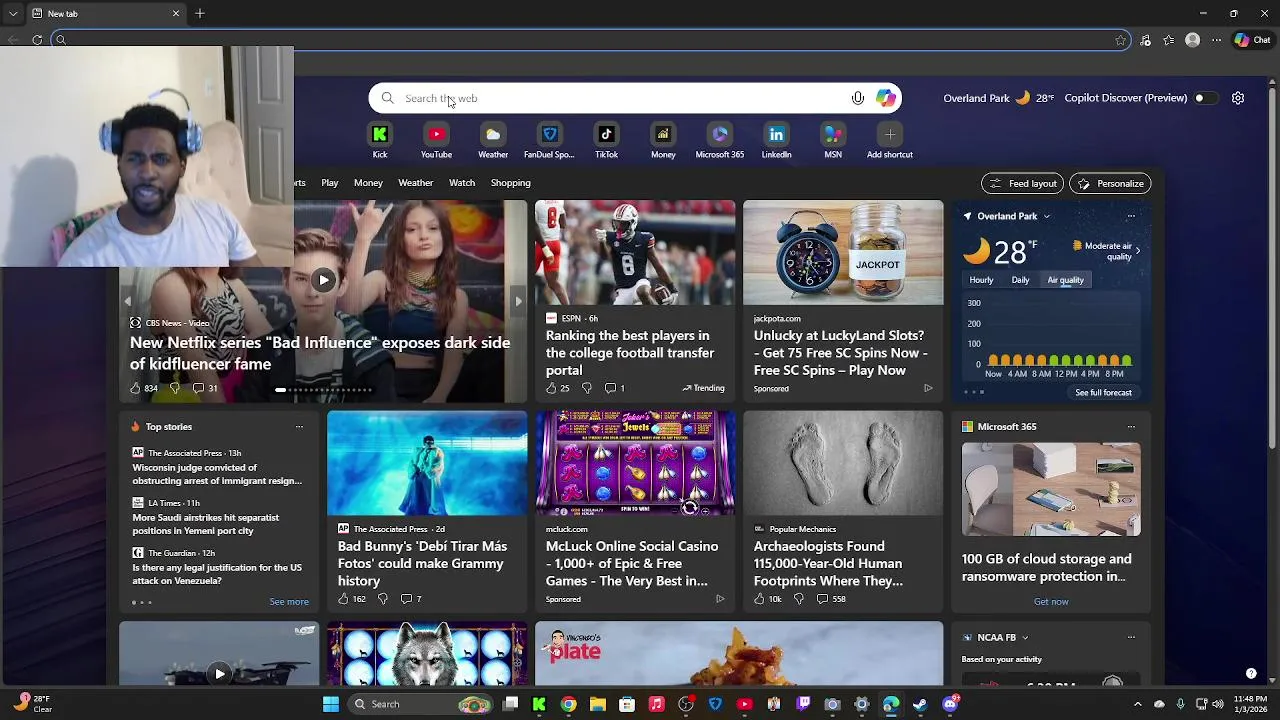The image size is (1280, 720).
Task: Switch weather card to Air quality
Action: click(x=1066, y=280)
